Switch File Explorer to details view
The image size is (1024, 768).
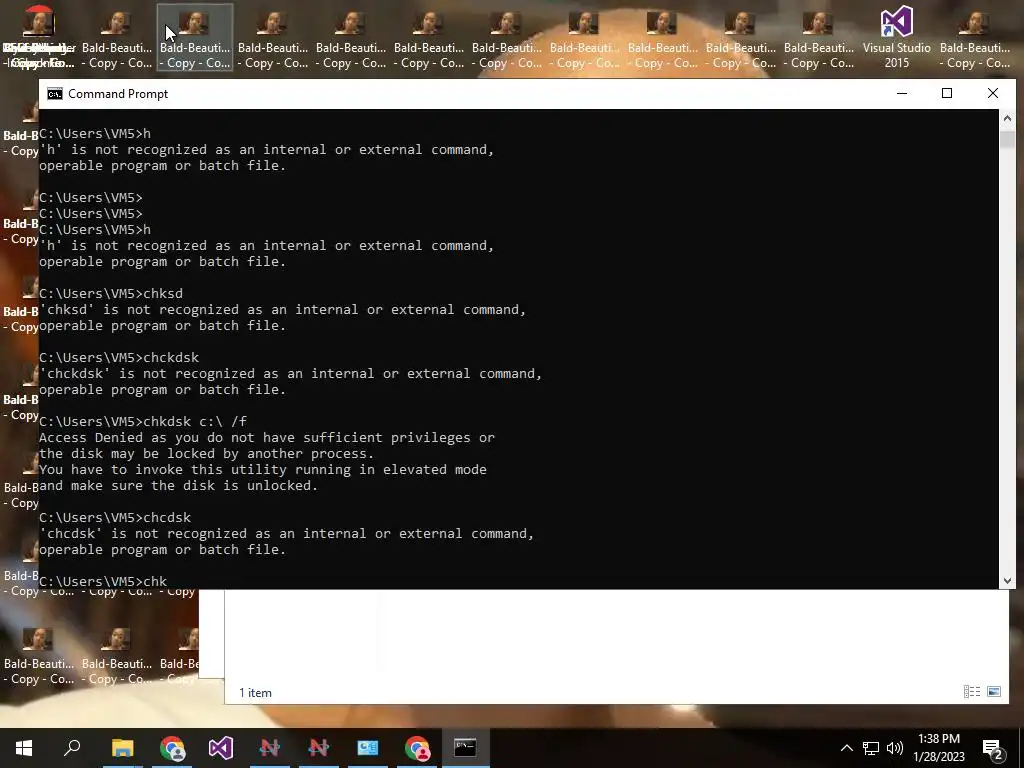pos(972,692)
